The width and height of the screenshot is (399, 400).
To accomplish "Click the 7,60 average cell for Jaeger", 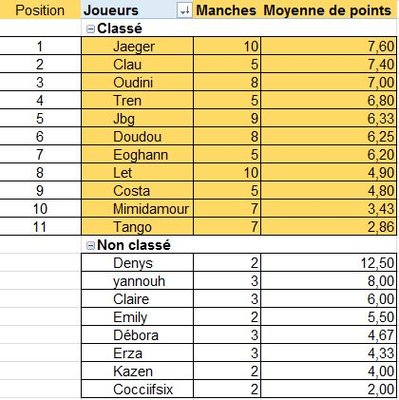I will click(x=329, y=46).
